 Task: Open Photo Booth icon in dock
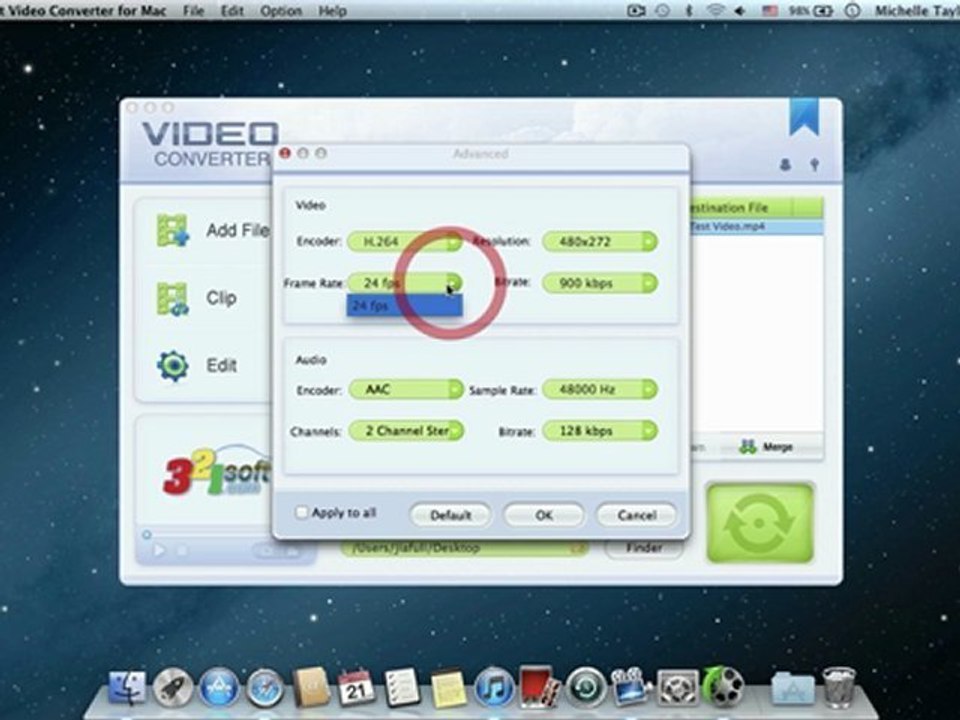point(539,688)
